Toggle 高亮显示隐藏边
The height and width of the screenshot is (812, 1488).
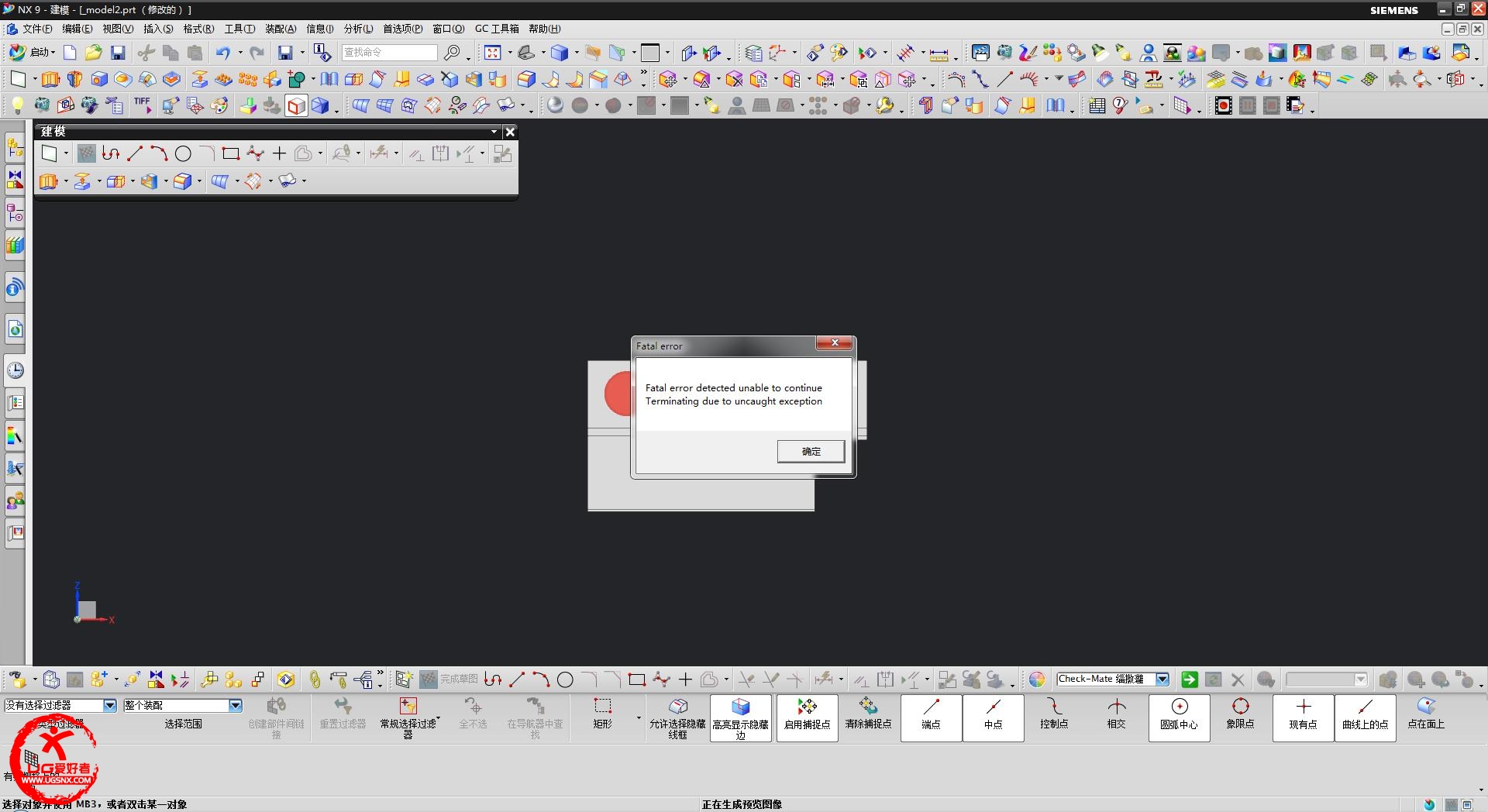[740, 718]
